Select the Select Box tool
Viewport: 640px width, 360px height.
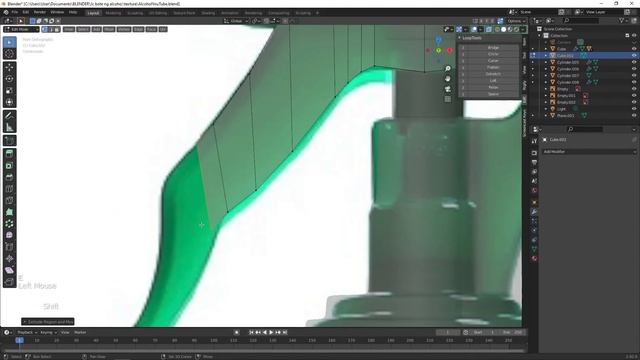9,42
